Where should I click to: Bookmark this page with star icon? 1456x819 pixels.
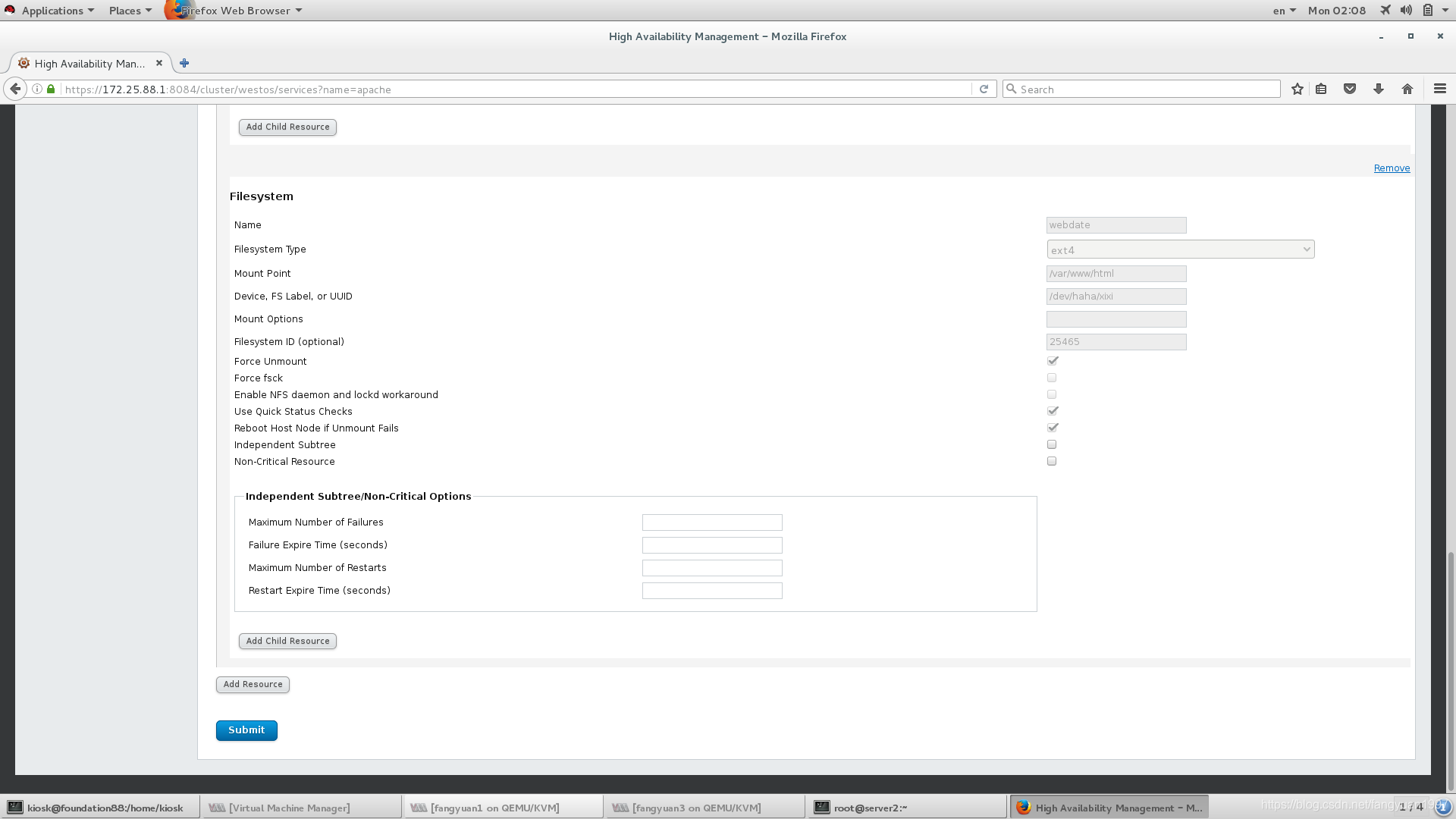click(x=1298, y=89)
